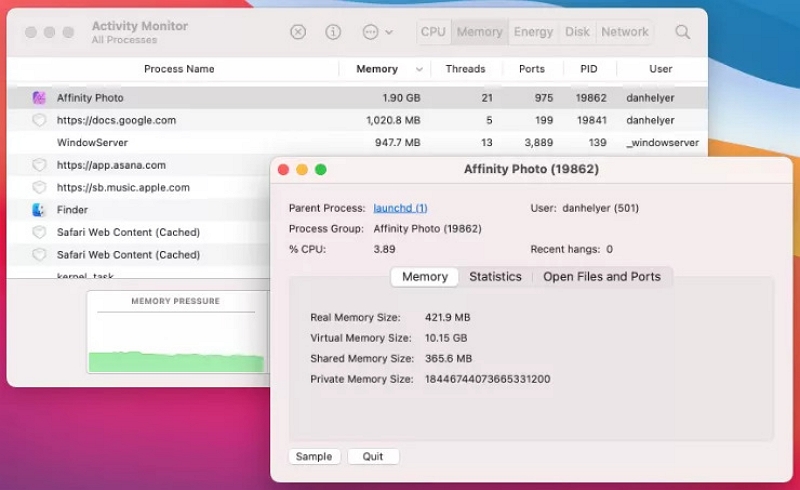Image resolution: width=800 pixels, height=490 pixels.
Task: Zoom Affinity Photo info window with green button
Action: (320, 169)
